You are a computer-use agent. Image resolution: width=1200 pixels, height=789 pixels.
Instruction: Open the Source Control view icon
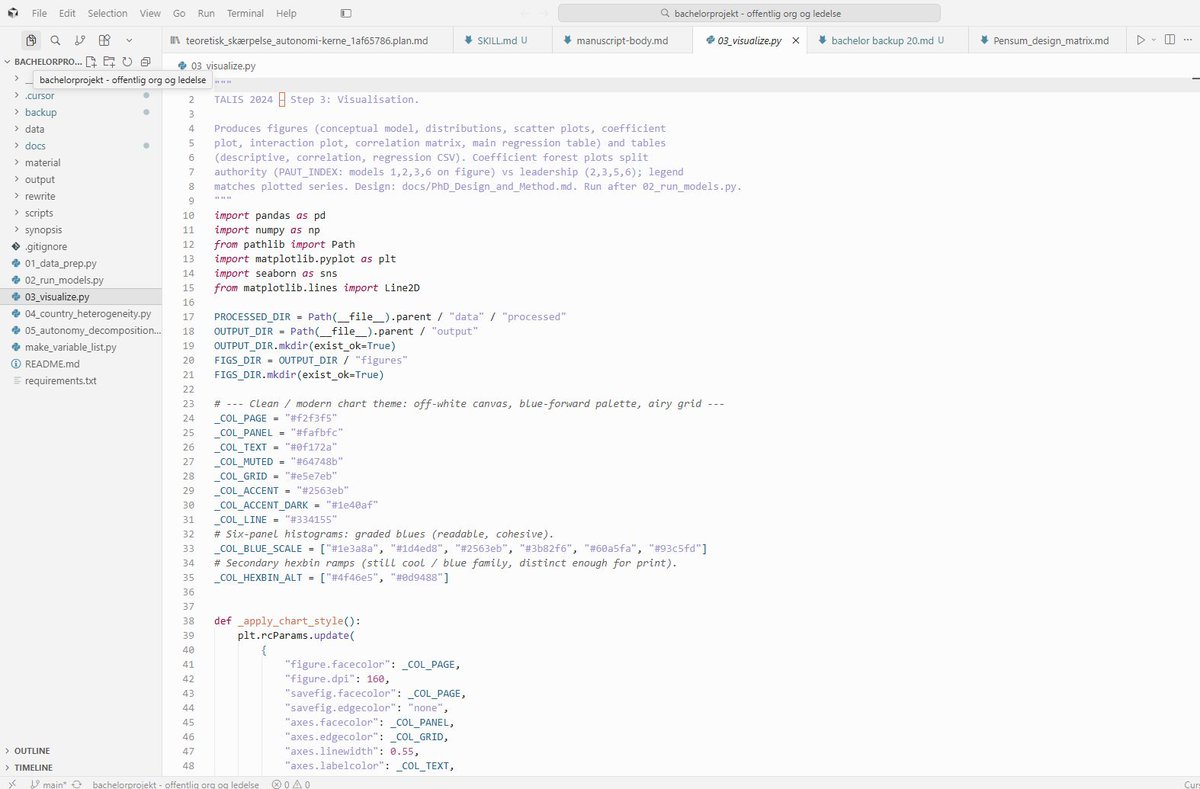80,40
